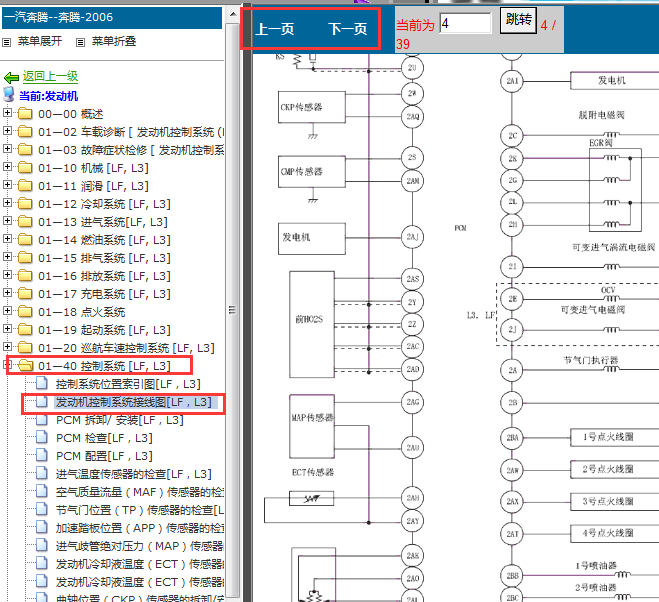Expand the 01—10 机械 folder
The image size is (659, 602).
pos(7,167)
